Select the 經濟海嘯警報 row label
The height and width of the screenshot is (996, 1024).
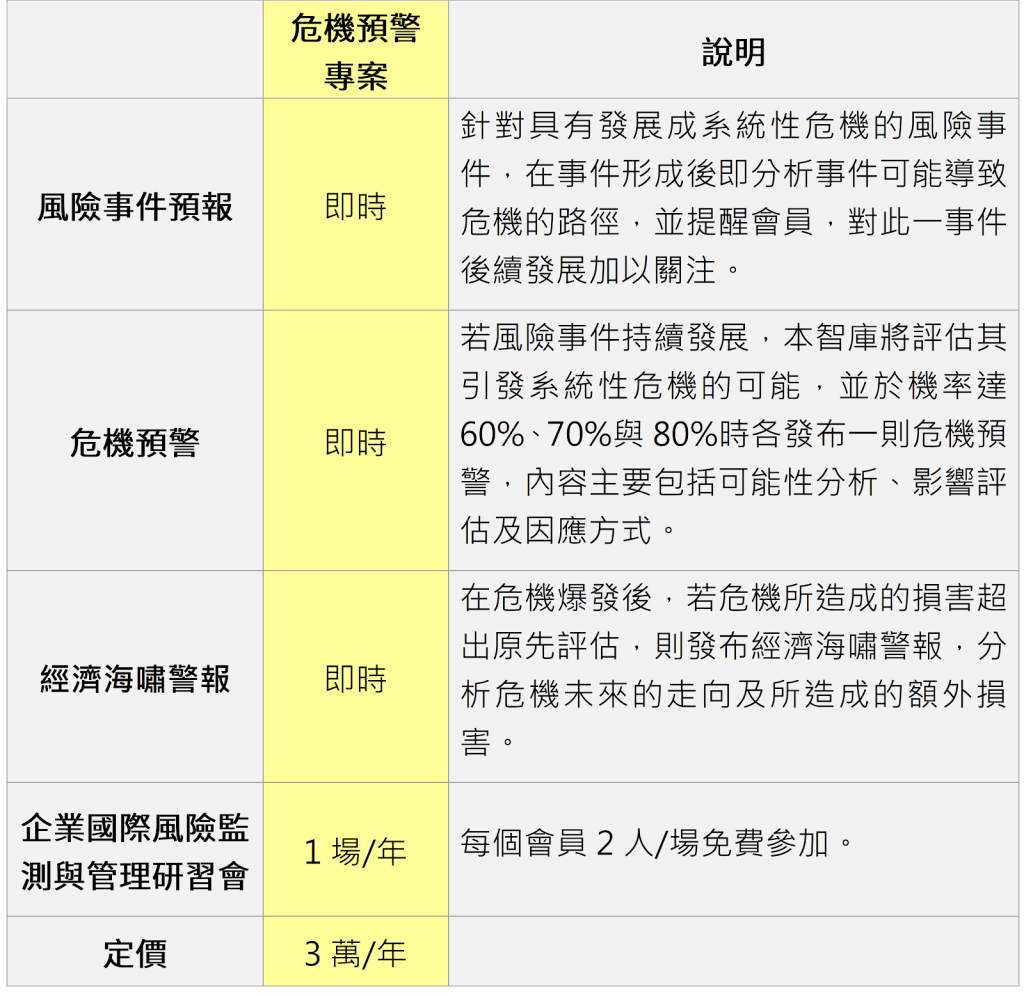135,679
